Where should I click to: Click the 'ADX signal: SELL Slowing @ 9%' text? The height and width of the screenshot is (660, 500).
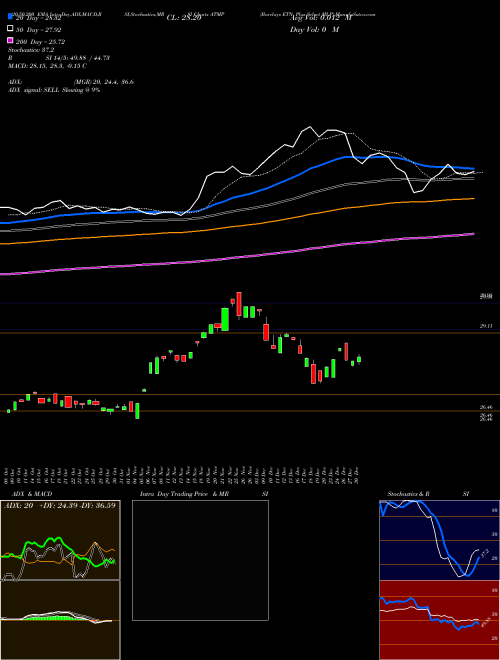click(54, 90)
